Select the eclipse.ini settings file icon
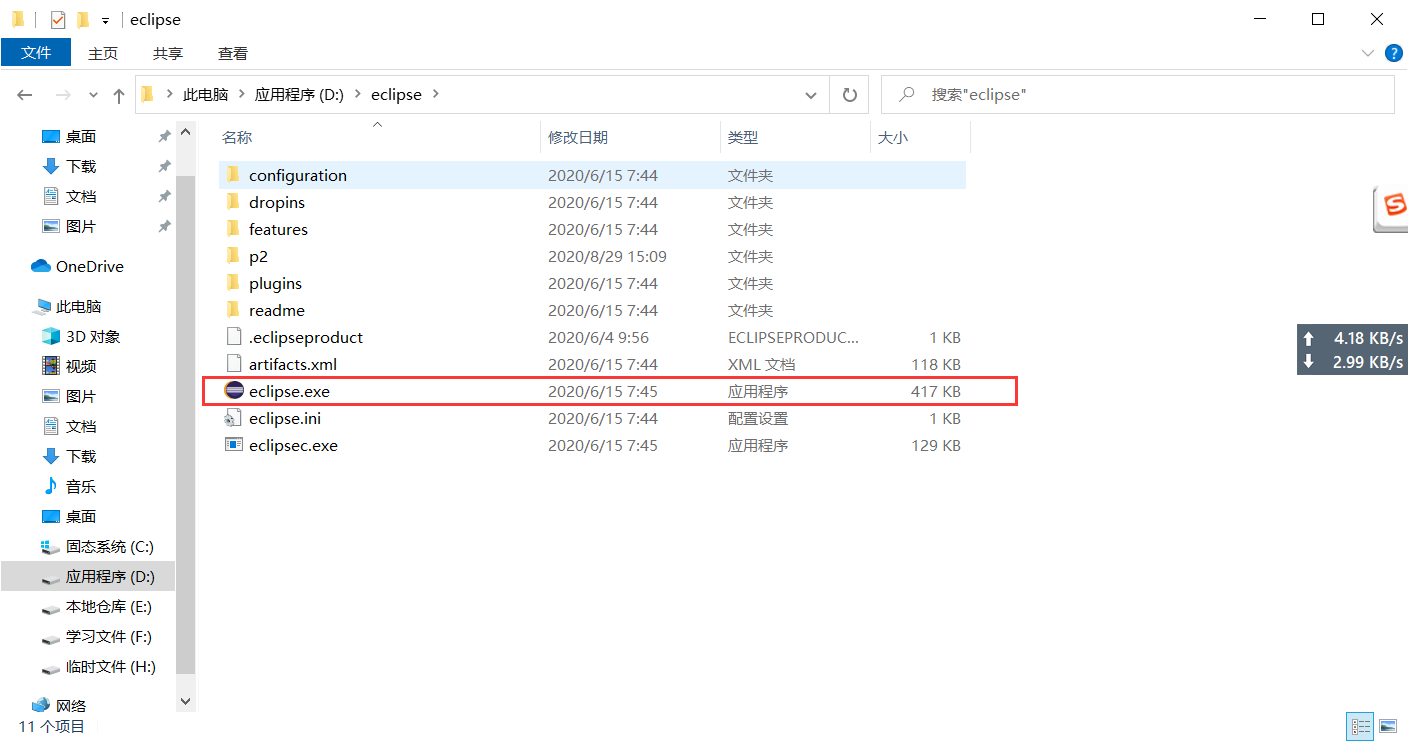The height and width of the screenshot is (742, 1408). point(233,418)
